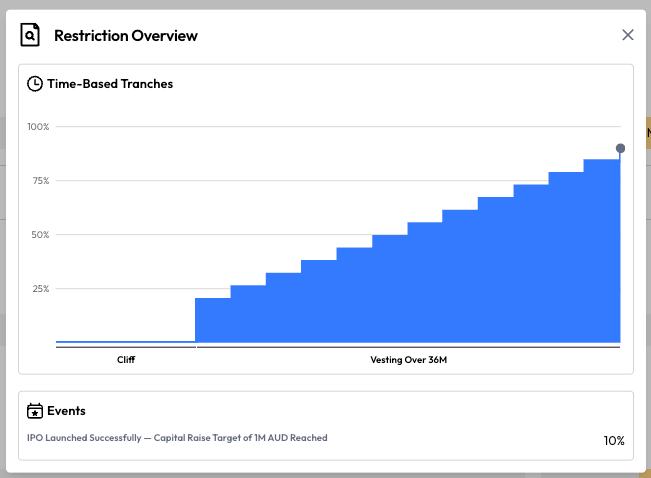Image resolution: width=651 pixels, height=478 pixels.
Task: Click the clock icon next to Time-Based Tranches
Action: [35, 83]
